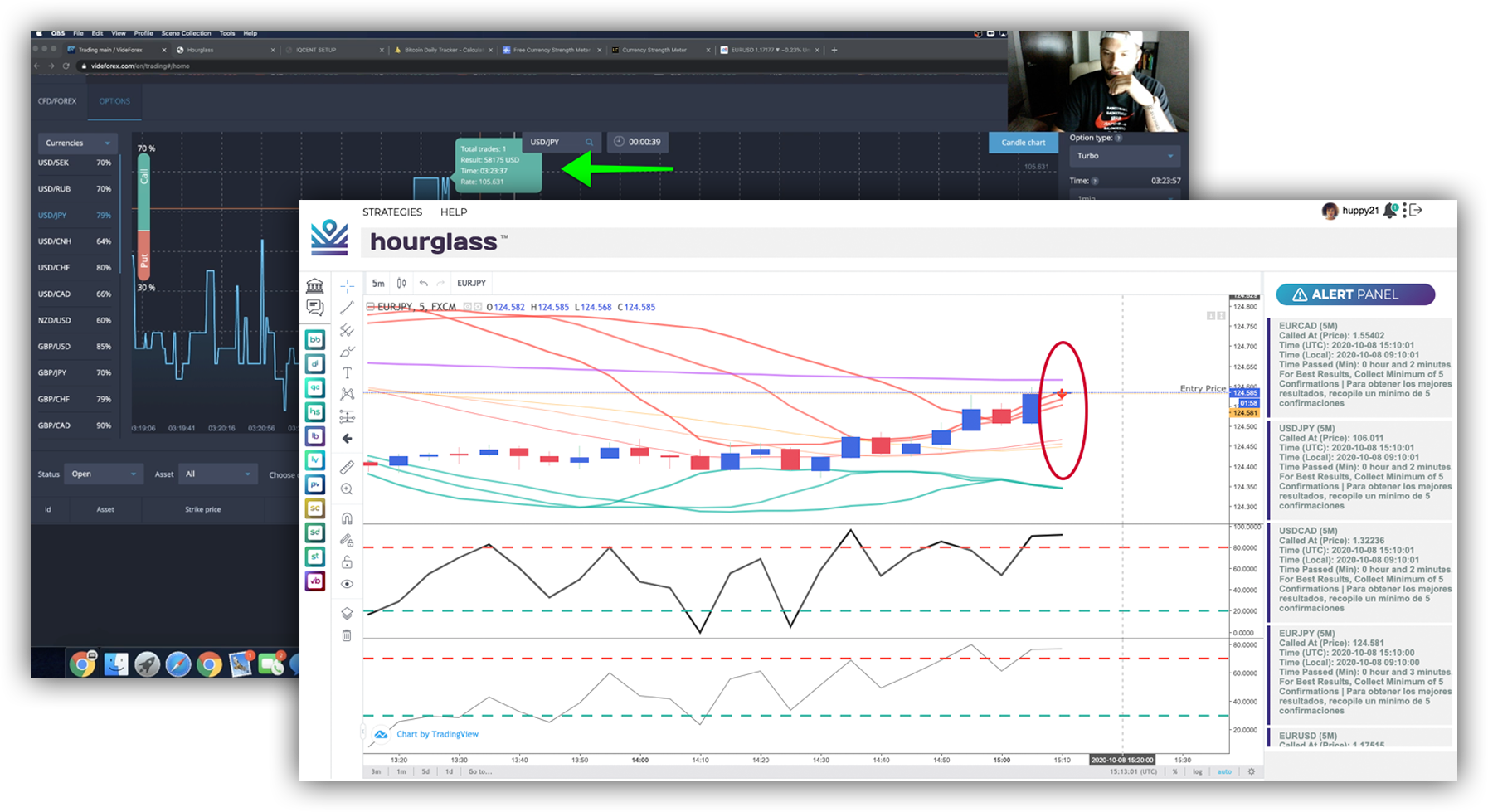Image resolution: width=1488 pixels, height=812 pixels.
Task: Select the 'lv' strategy button
Action: click(x=315, y=459)
